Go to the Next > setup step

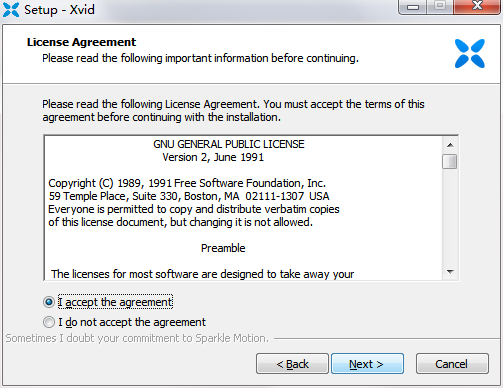(x=367, y=364)
